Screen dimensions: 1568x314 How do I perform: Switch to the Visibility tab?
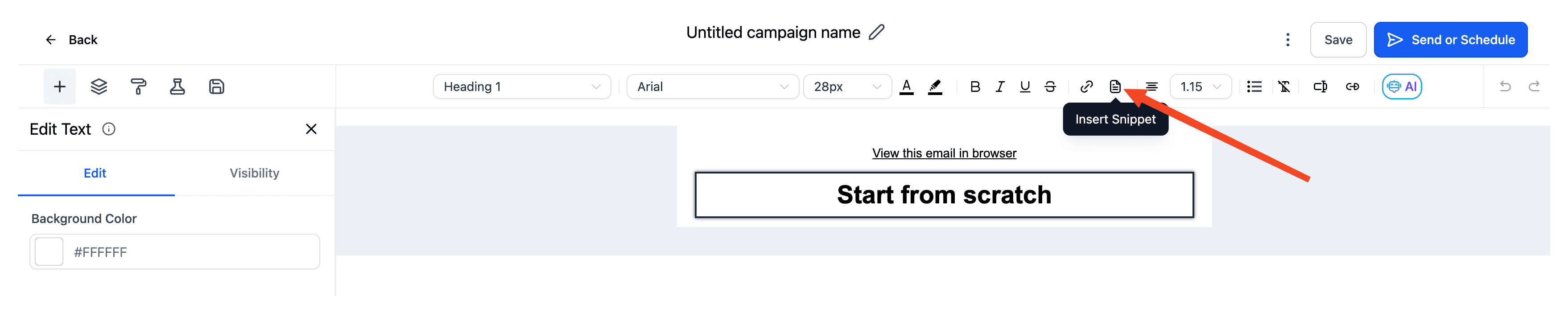[x=255, y=173]
